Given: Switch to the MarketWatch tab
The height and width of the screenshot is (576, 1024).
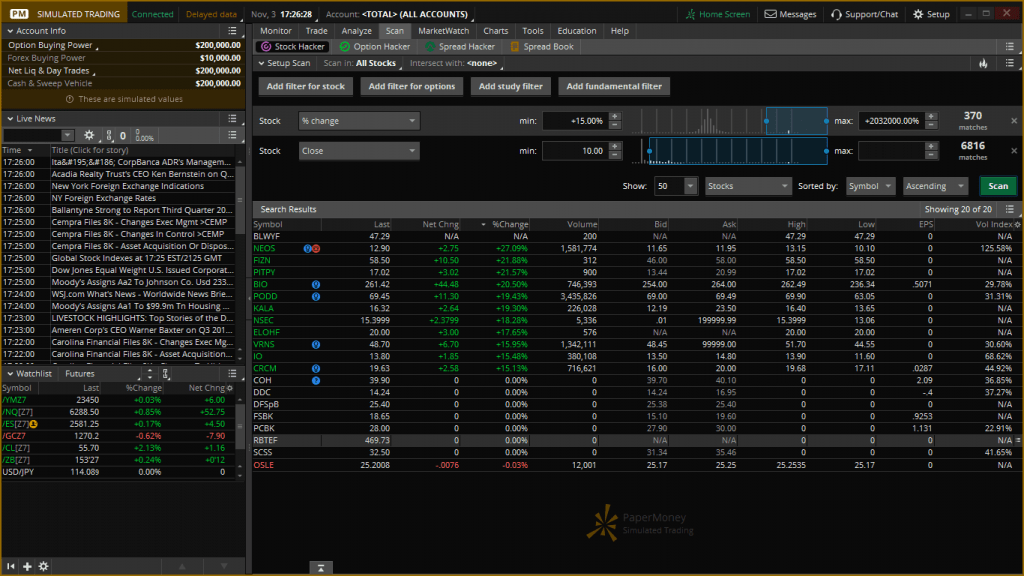Looking at the screenshot, I should click(x=443, y=31).
